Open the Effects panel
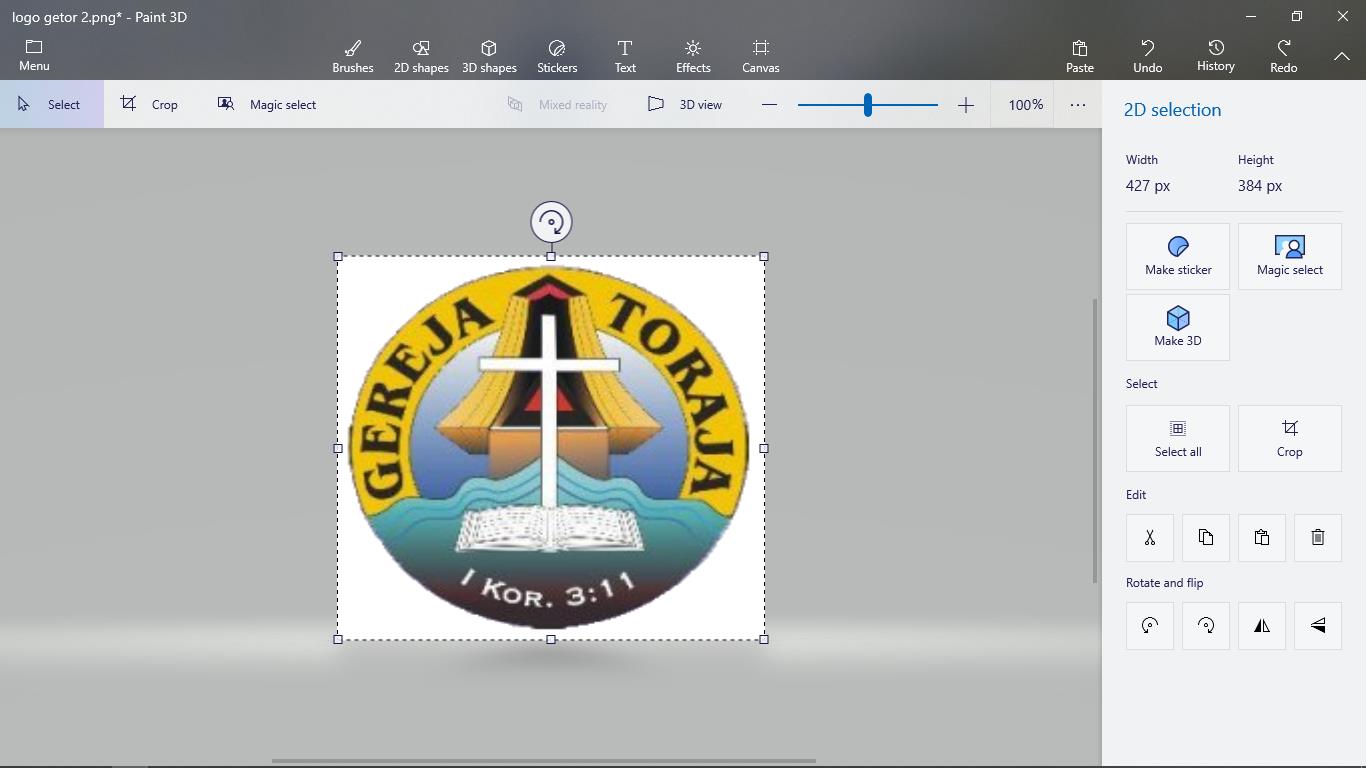The image size is (1366, 768). (x=693, y=56)
